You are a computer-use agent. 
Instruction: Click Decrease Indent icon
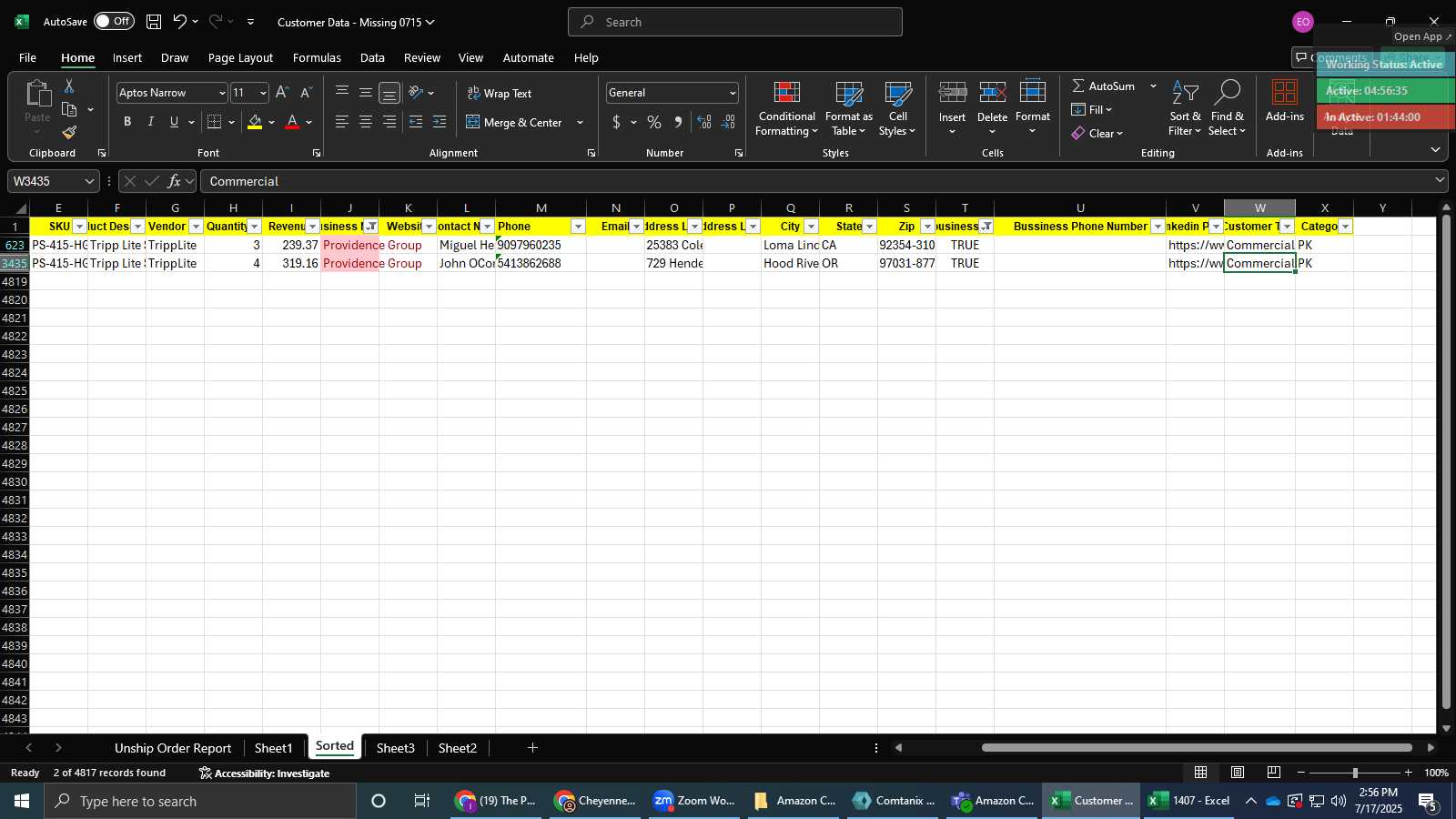pos(416,122)
